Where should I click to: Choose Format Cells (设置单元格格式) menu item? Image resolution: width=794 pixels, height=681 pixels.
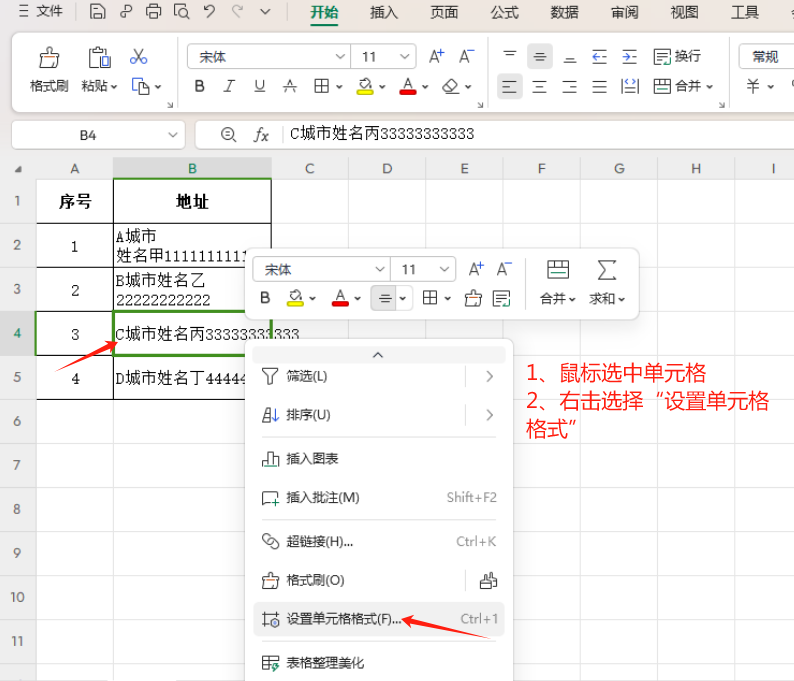pos(379,619)
